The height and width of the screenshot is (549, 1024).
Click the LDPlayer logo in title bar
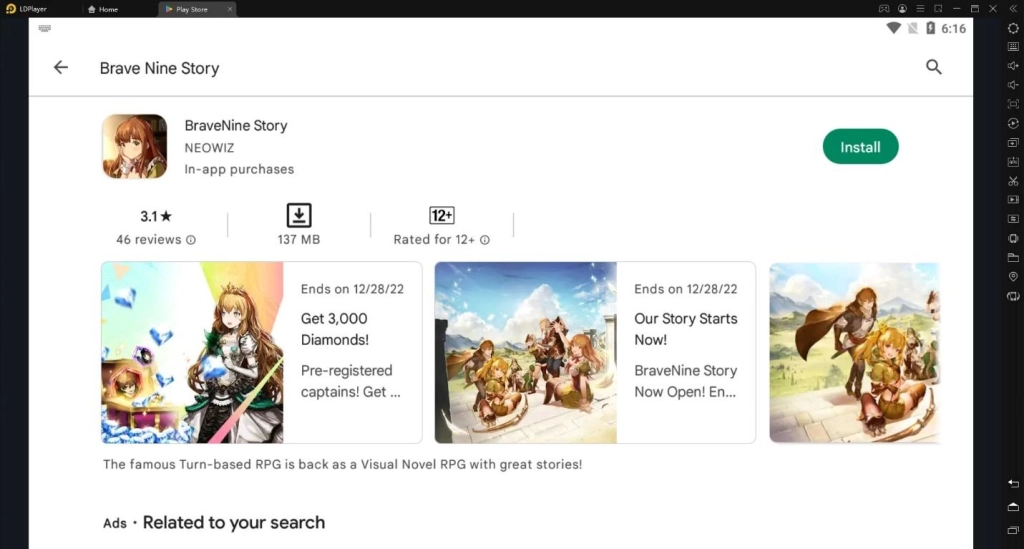tap(10, 8)
